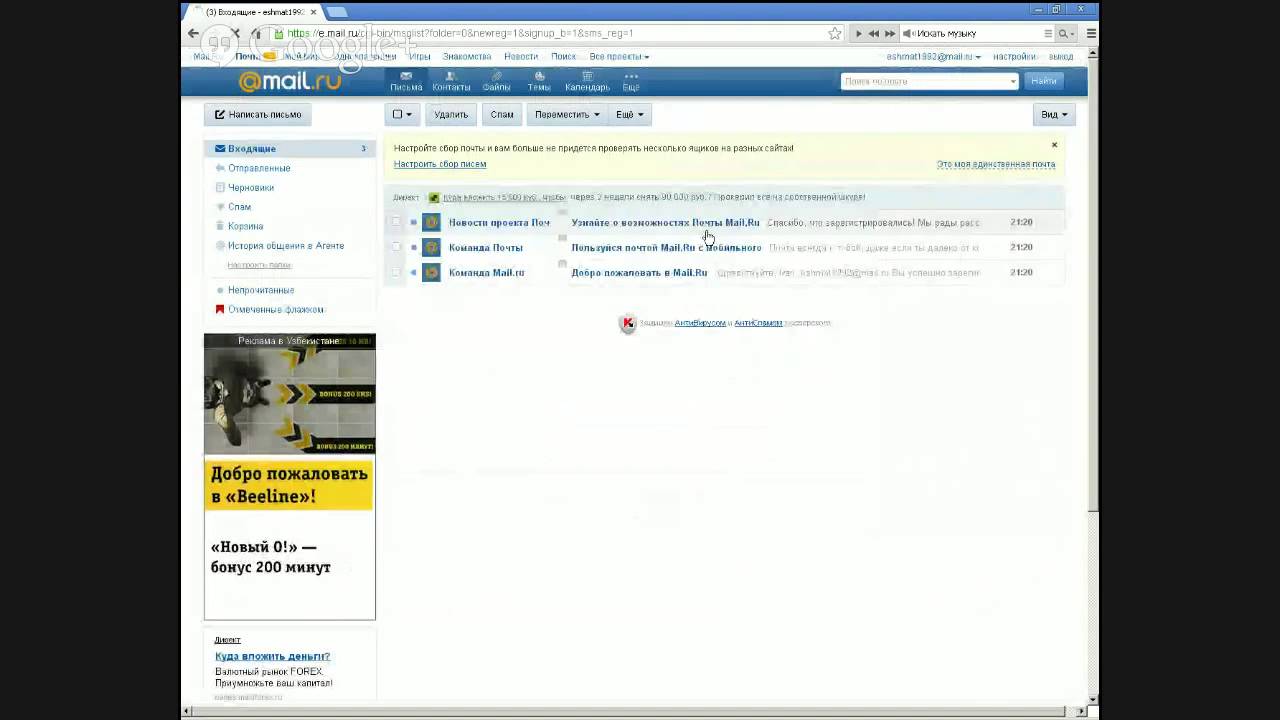Open the Все проекты dropdown

[x=619, y=57]
